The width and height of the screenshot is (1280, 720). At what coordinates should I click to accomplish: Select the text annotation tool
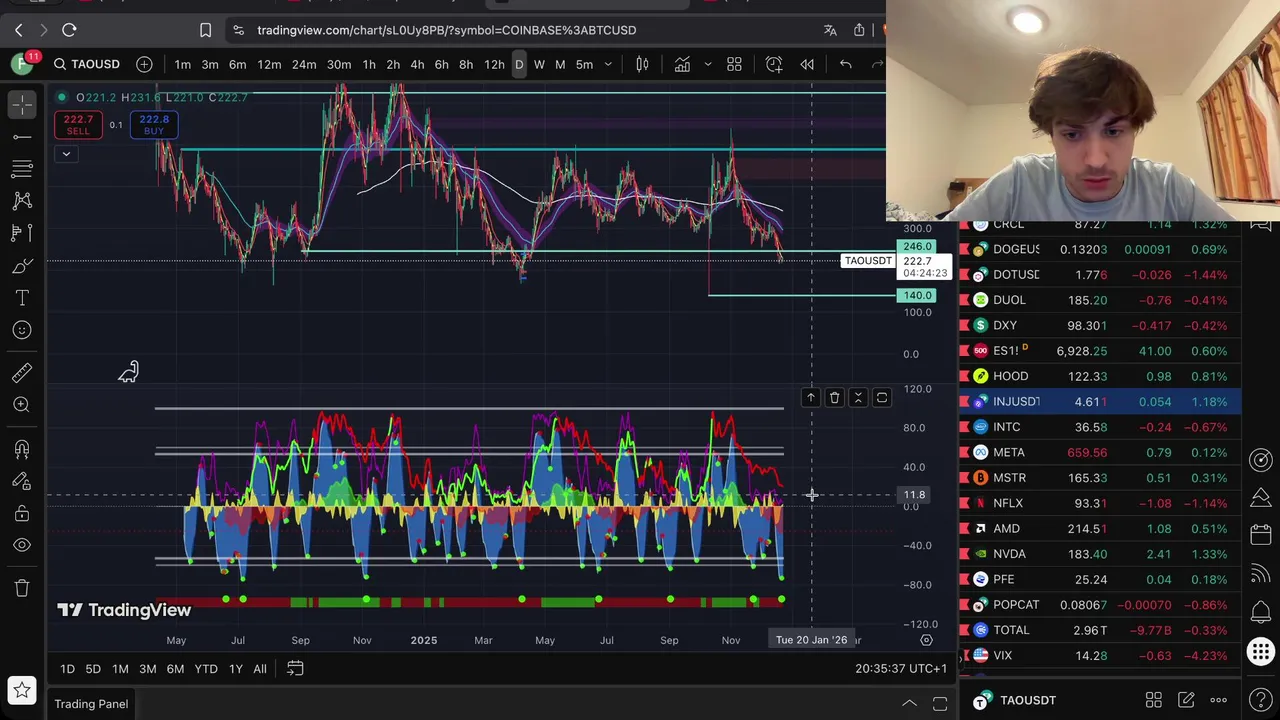(22, 298)
